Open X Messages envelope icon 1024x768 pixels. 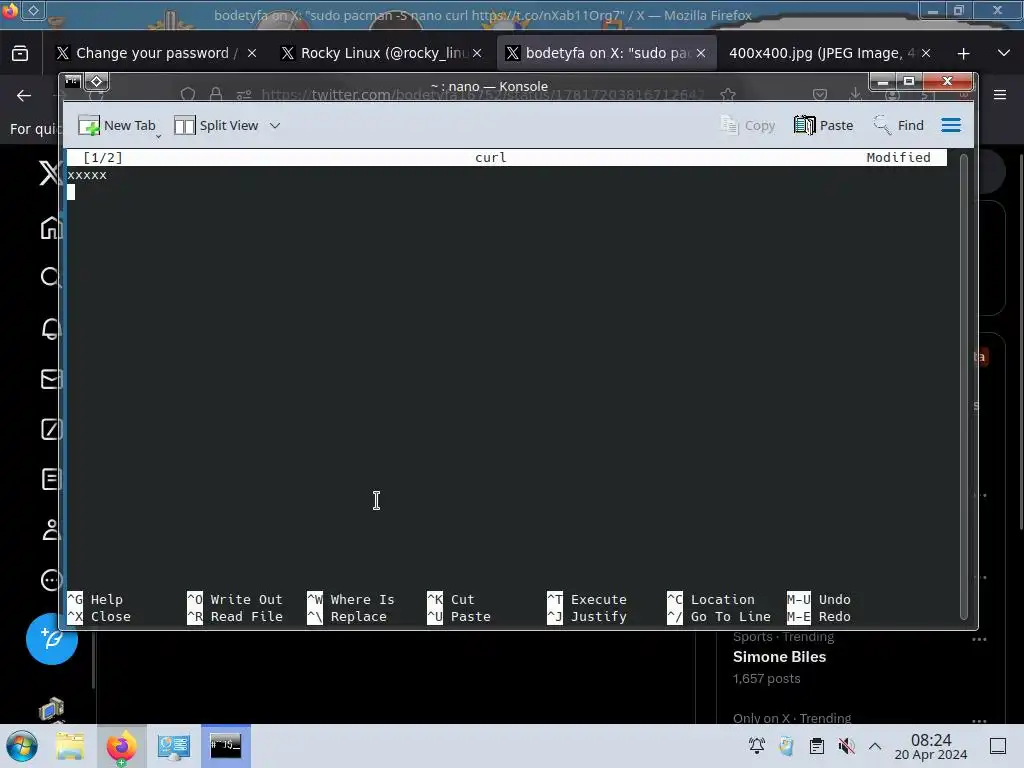tap(51, 379)
